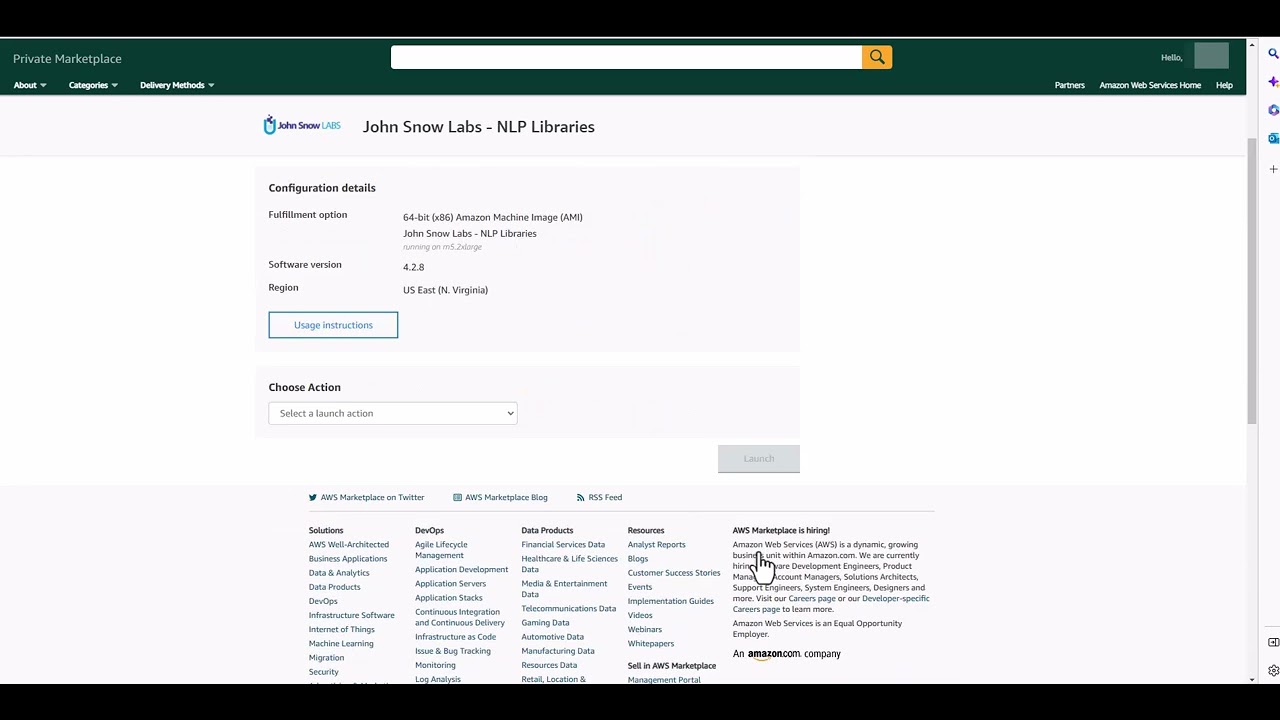1280x720 pixels.
Task: Open Financial Services Data link
Action: point(563,545)
